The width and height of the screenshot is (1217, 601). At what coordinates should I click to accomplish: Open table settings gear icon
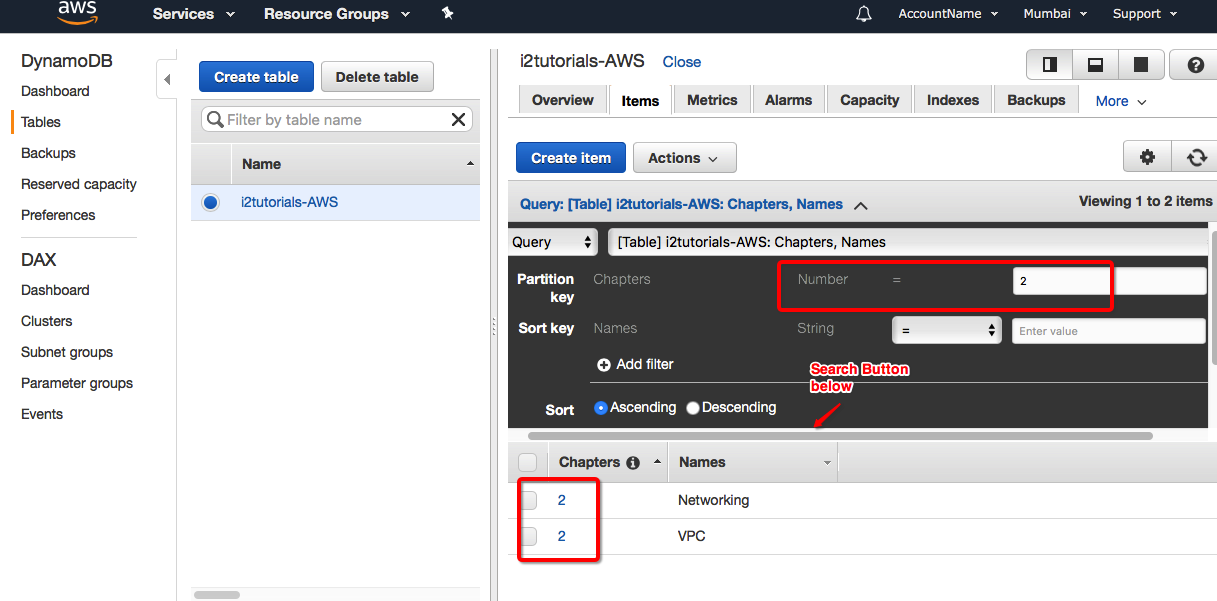click(x=1147, y=157)
